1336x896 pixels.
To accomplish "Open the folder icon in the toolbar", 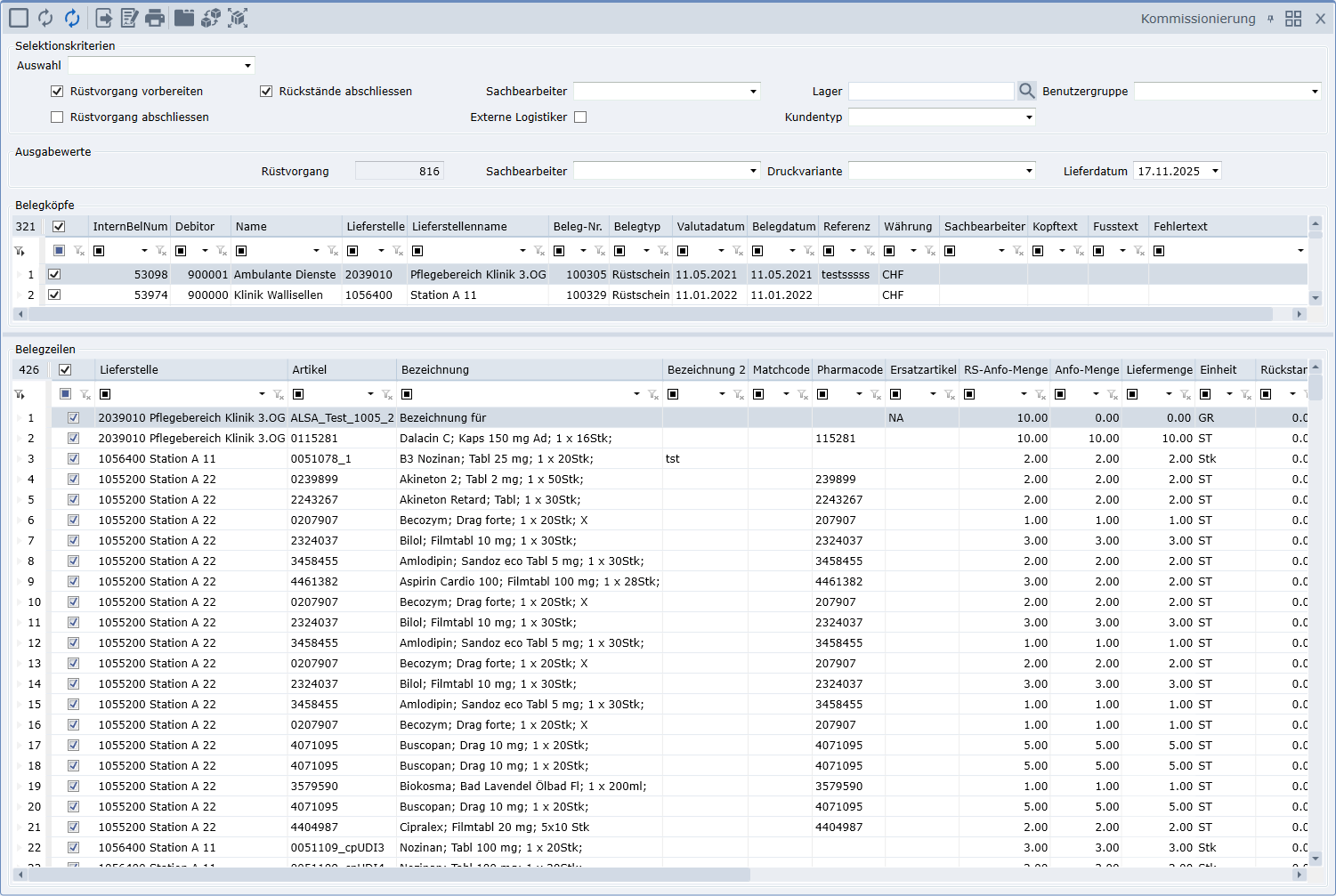I will pos(184,18).
